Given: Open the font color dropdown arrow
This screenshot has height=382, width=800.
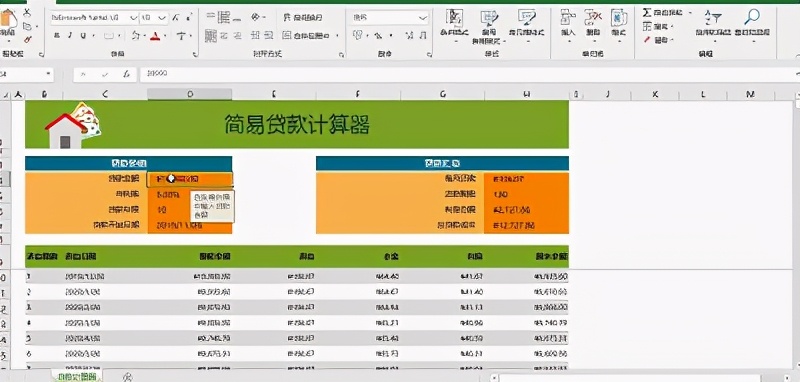Looking at the screenshot, I should [x=165, y=36].
